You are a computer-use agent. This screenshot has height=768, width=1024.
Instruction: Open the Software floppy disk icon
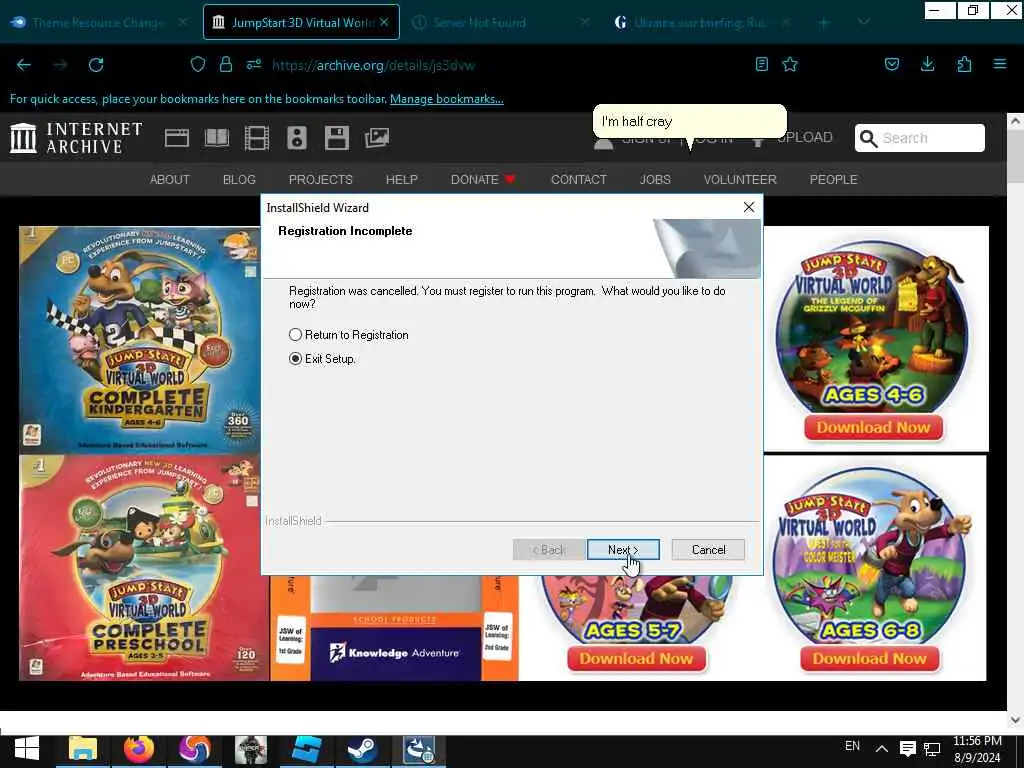click(x=336, y=138)
